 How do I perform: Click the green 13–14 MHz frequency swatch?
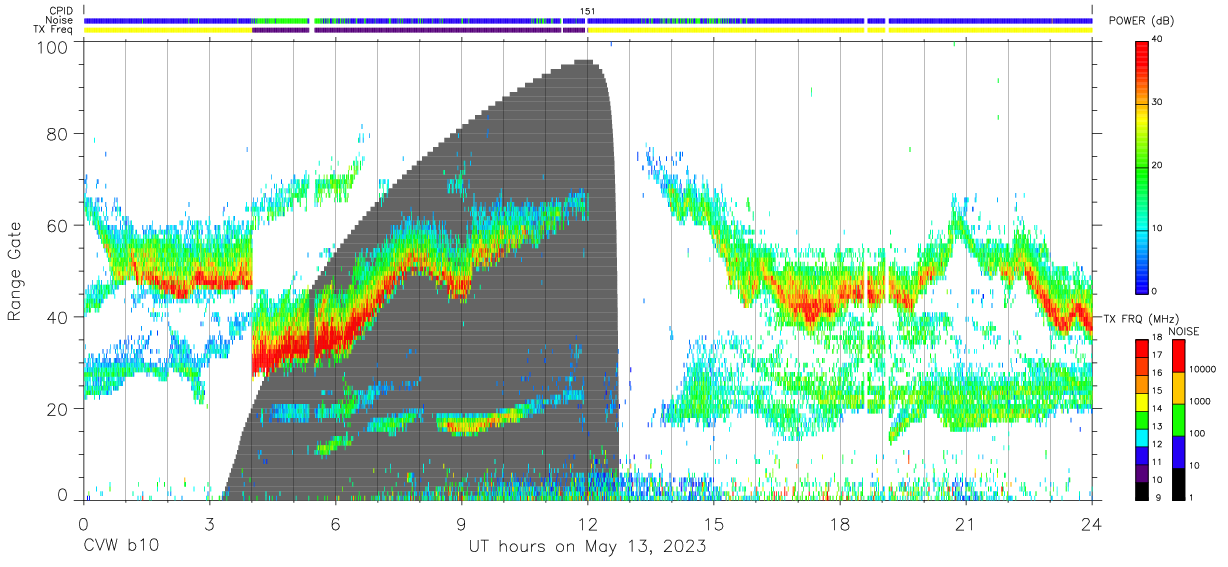(1142, 418)
